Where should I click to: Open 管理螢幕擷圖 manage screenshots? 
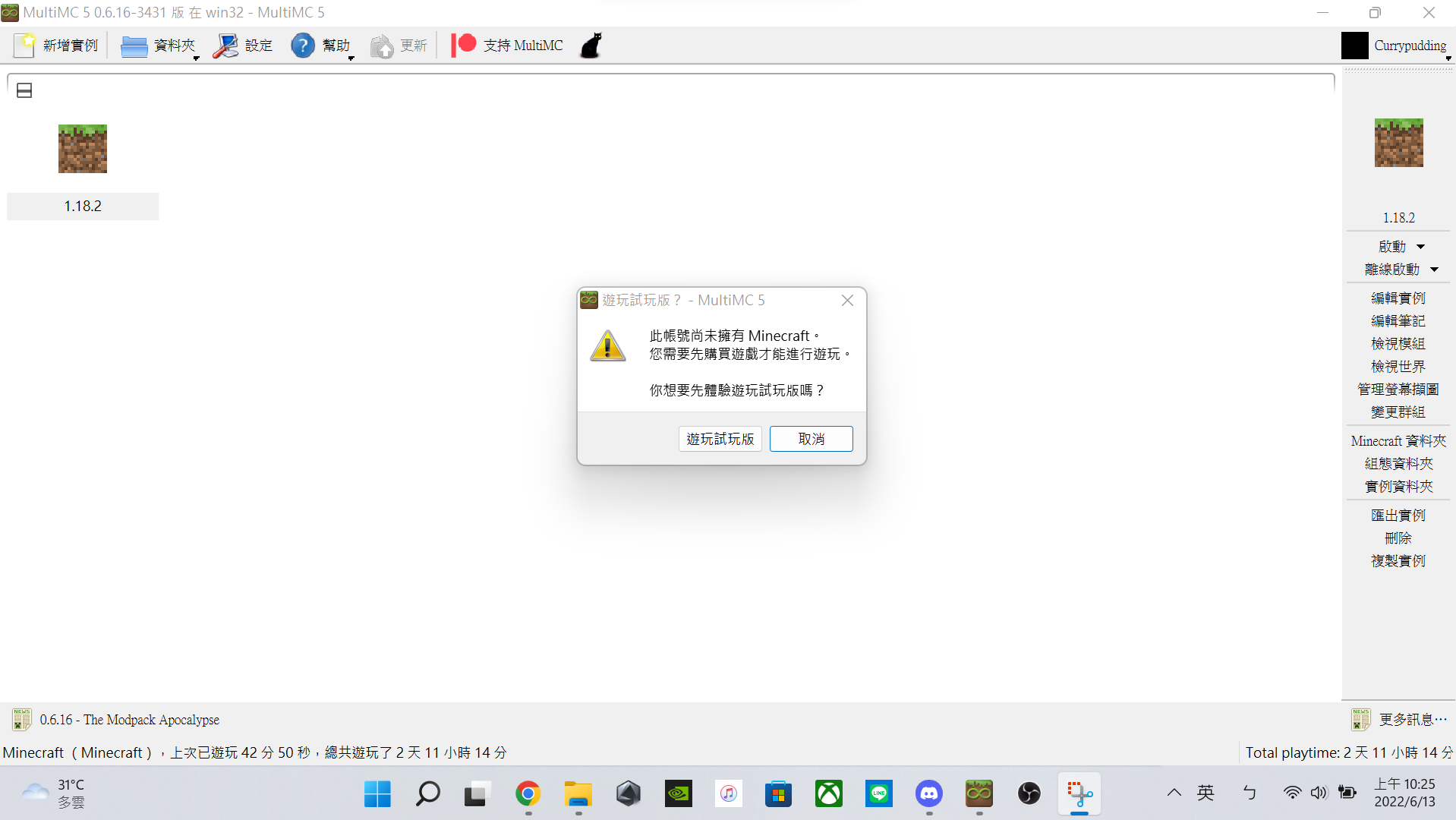tap(1398, 389)
